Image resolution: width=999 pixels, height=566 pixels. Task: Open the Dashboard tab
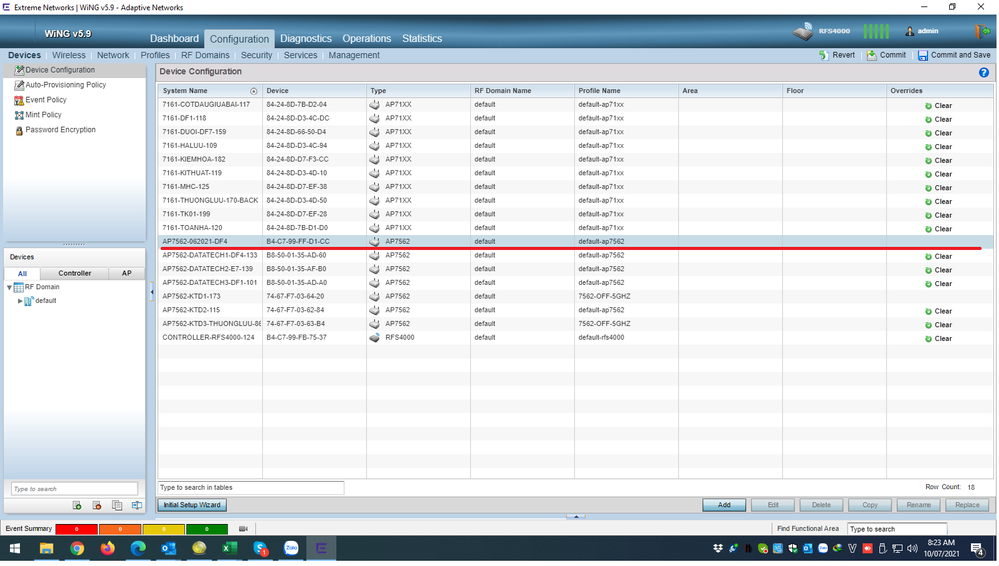(174, 39)
